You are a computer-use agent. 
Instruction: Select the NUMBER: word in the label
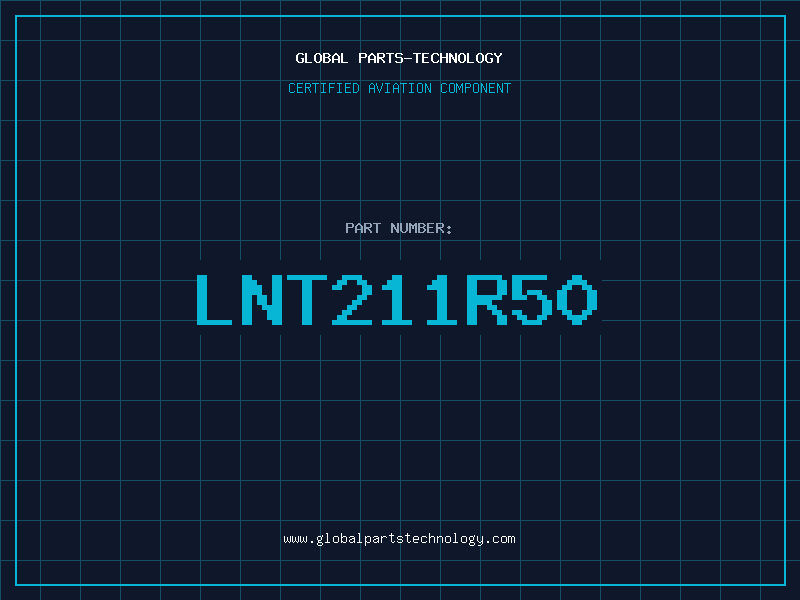point(421,228)
